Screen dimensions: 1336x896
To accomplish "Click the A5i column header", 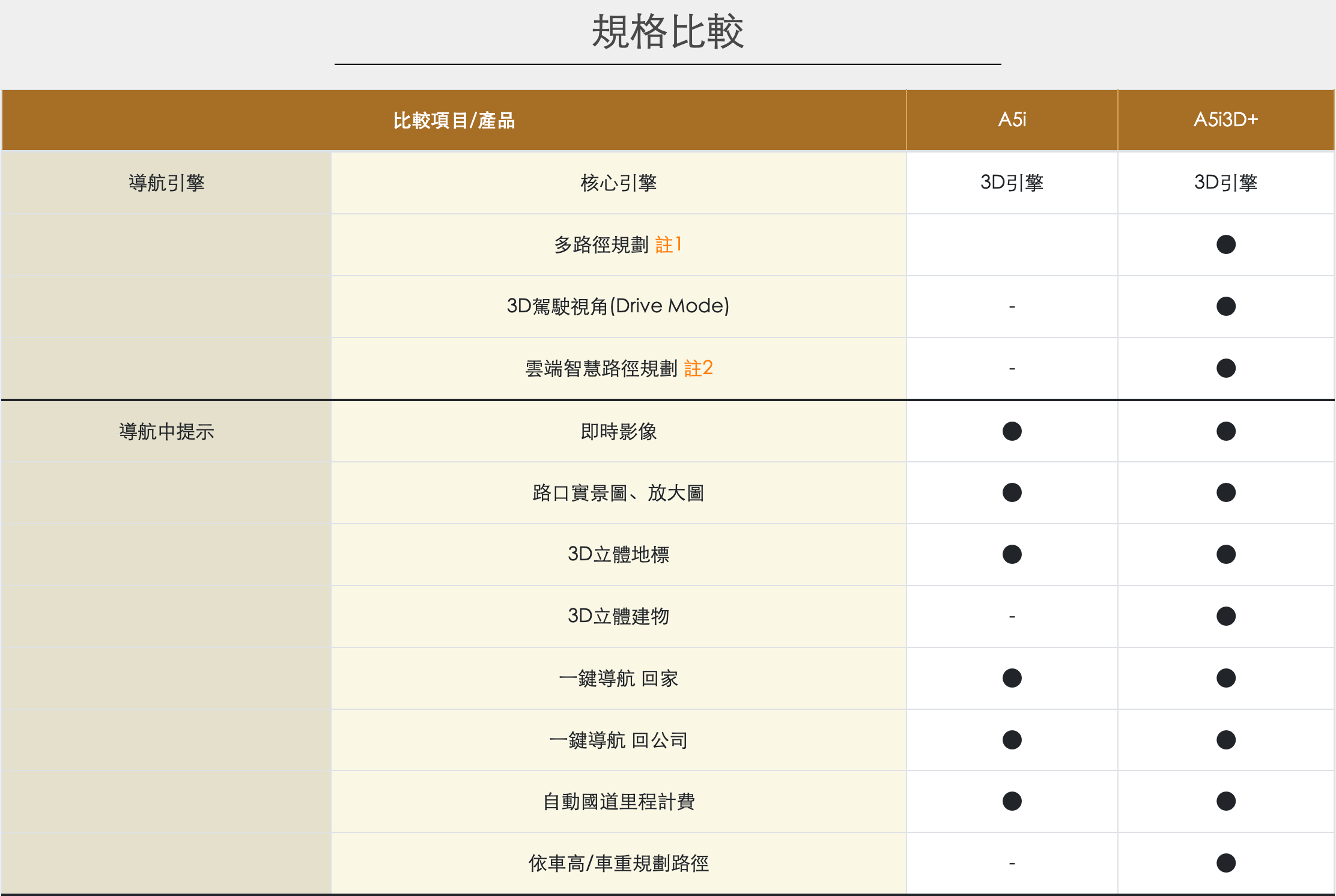I will 1012,120.
